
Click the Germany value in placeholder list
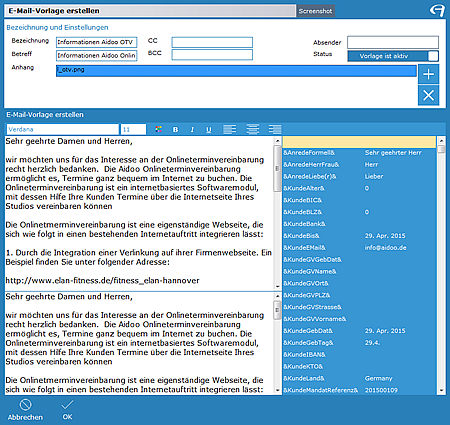click(378, 378)
